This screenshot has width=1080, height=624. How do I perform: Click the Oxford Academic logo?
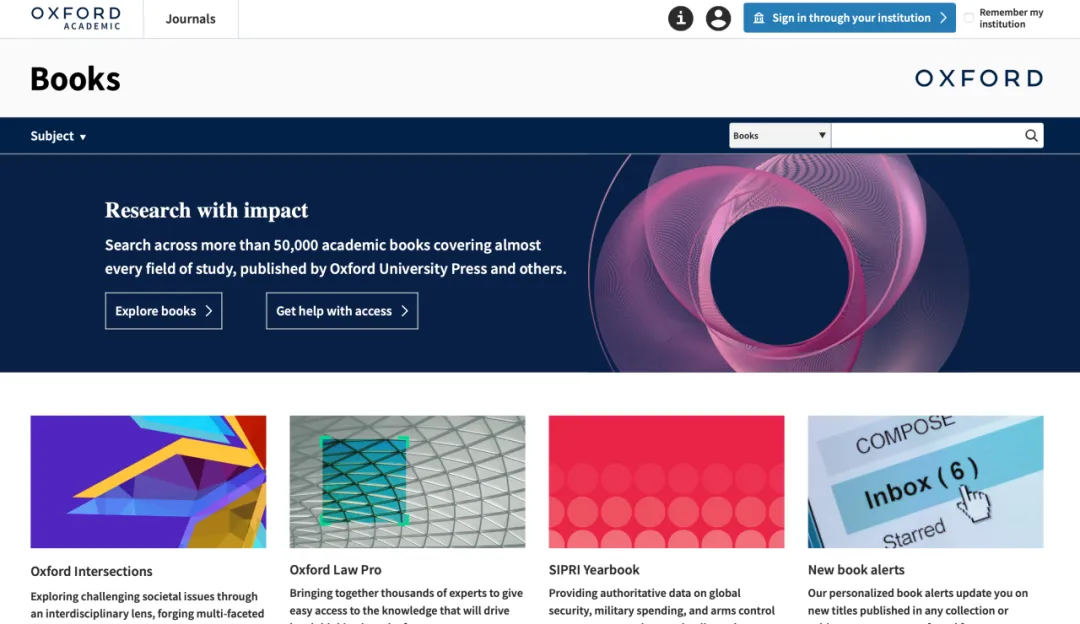(x=76, y=19)
